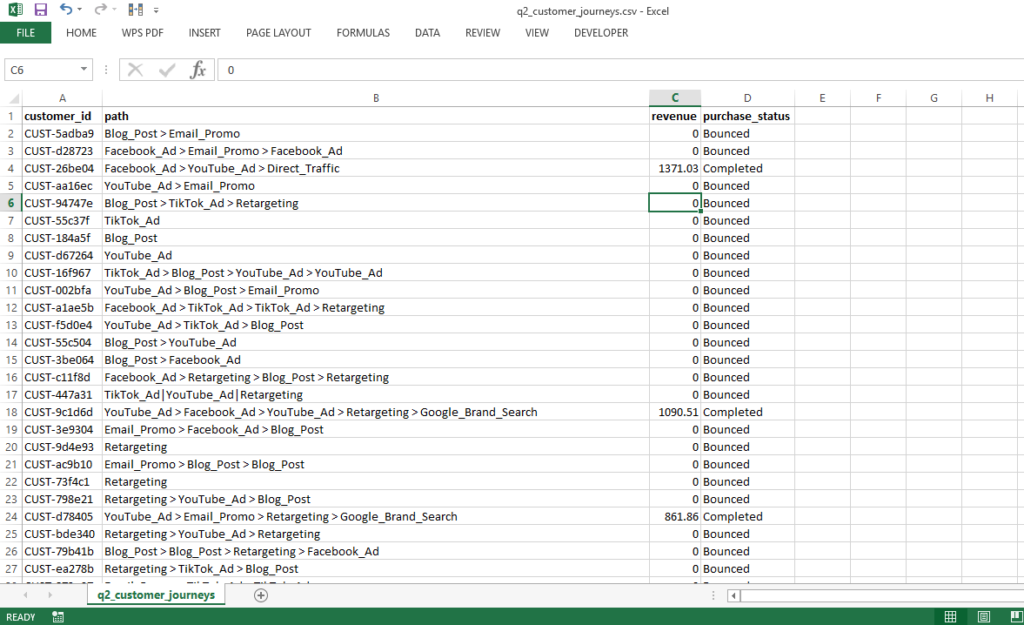The height and width of the screenshot is (625, 1024).
Task: Open the FILE tab
Action: (25, 33)
